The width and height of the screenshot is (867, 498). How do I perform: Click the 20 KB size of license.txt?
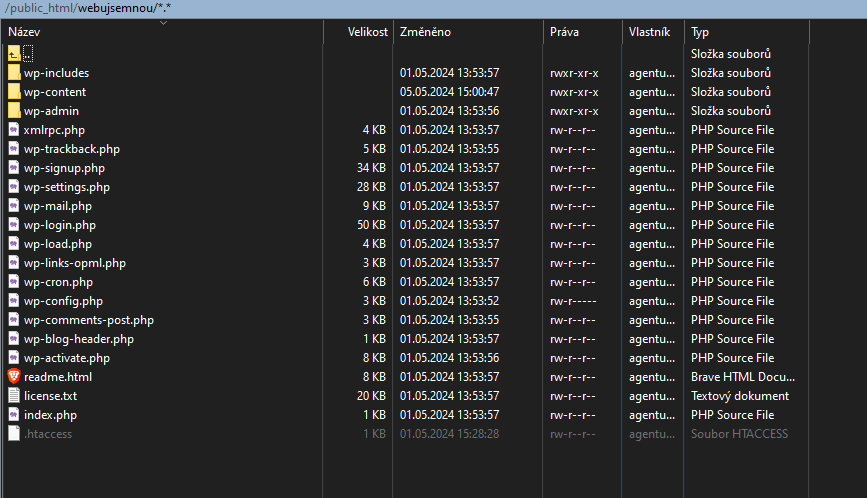pyautogui.click(x=372, y=396)
